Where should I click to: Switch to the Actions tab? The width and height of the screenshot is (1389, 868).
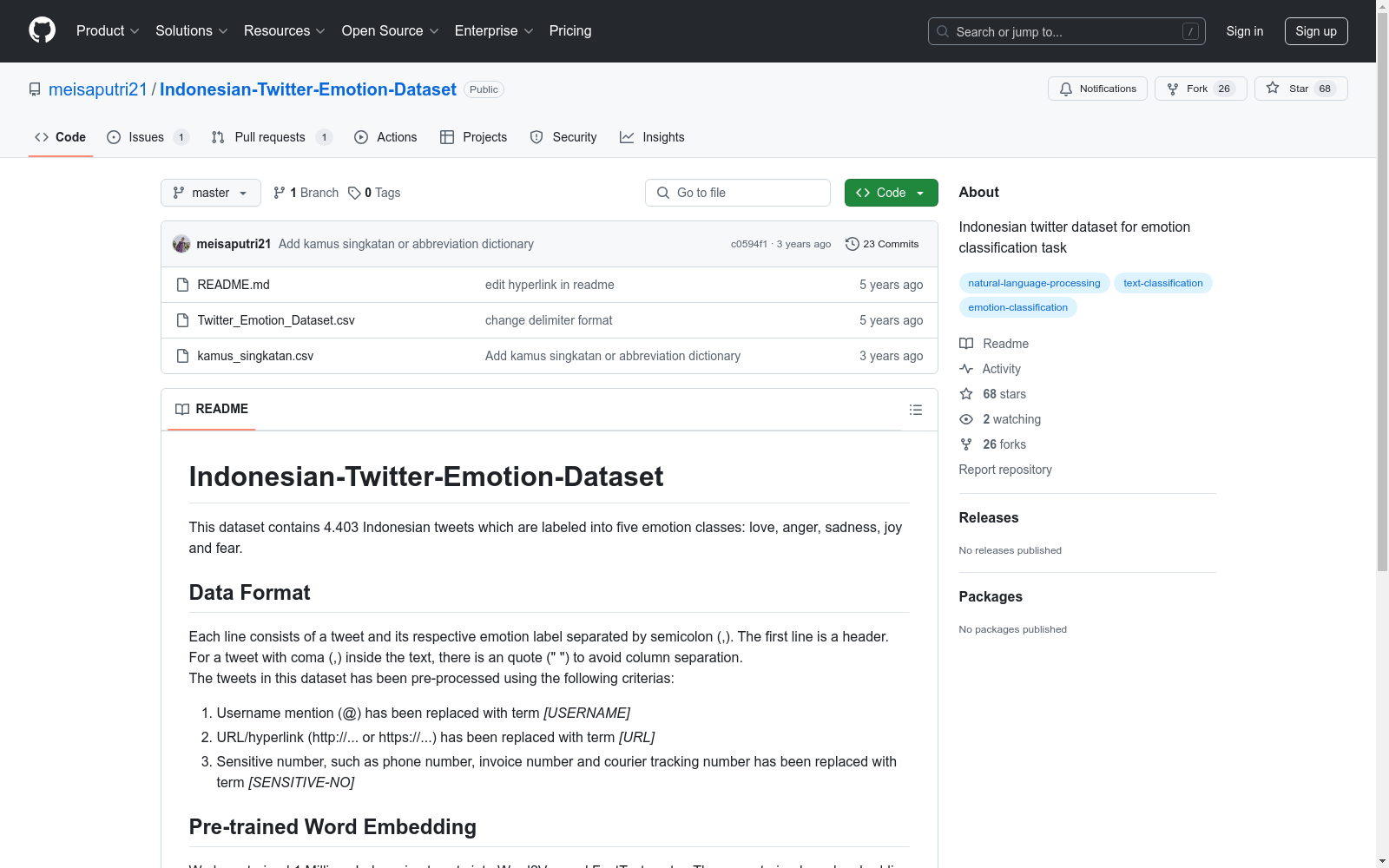385,137
